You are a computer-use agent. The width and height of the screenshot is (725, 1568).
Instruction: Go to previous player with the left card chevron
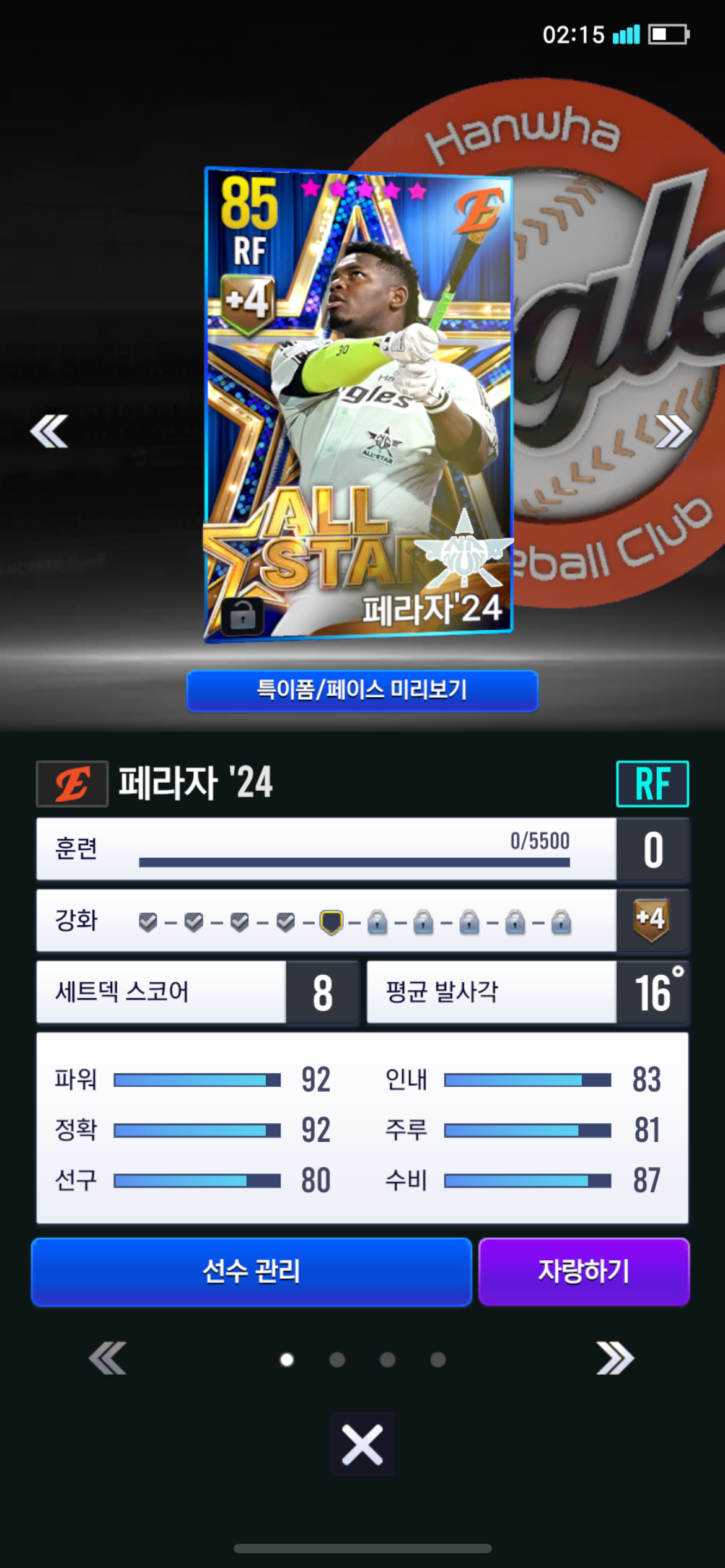tap(49, 431)
